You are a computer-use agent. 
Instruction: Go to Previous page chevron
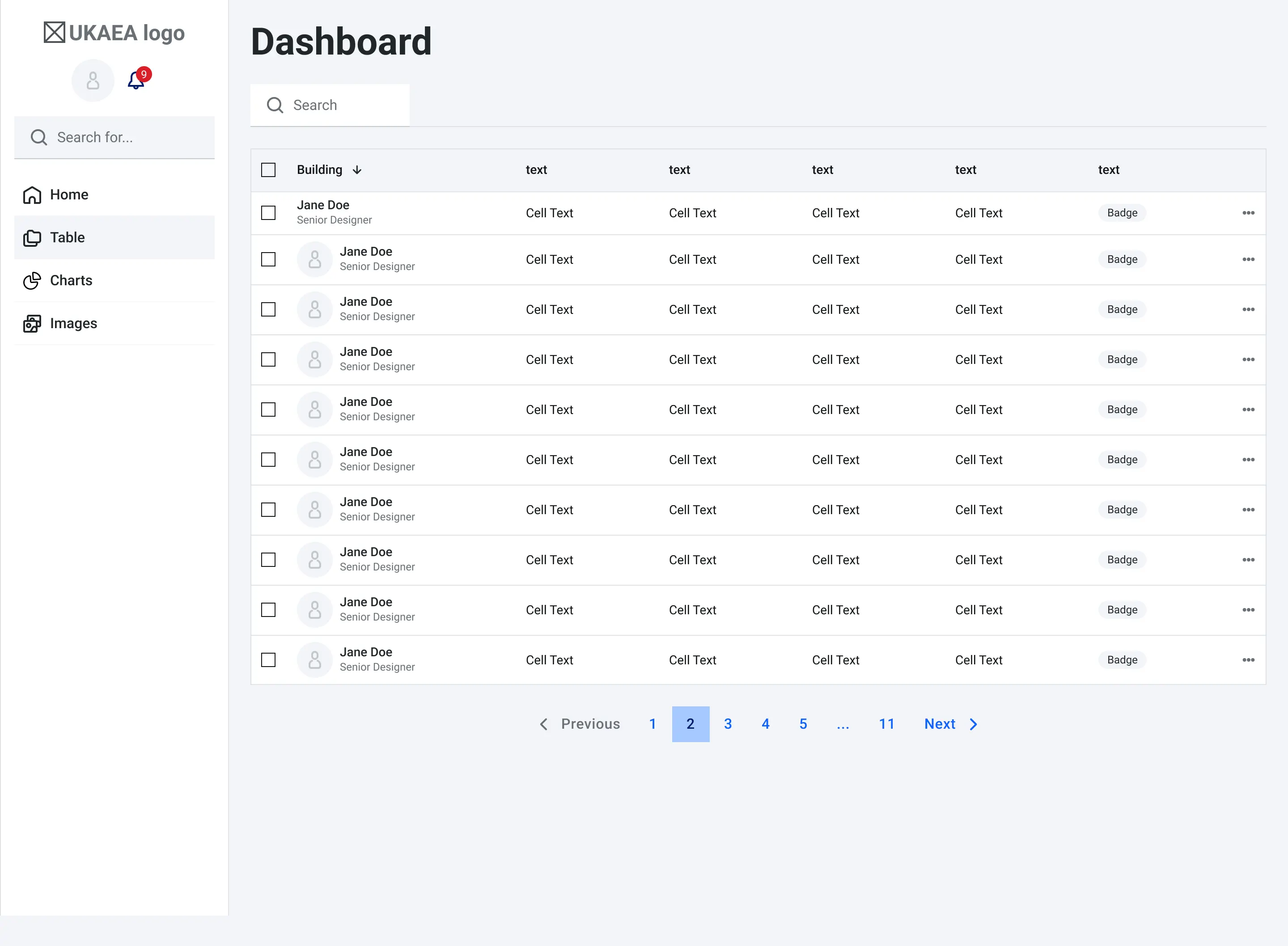543,724
